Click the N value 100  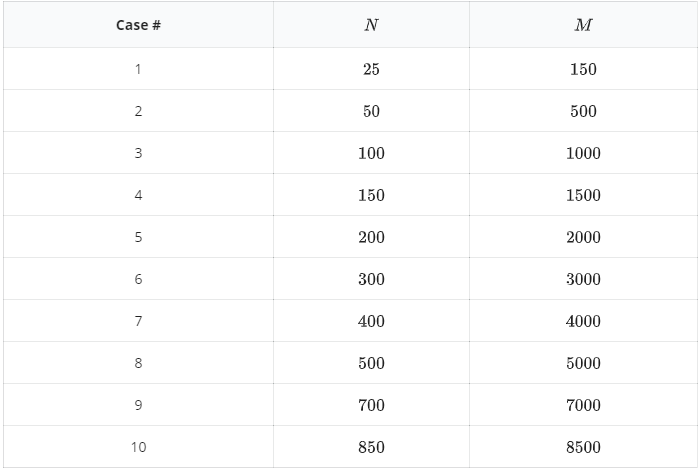tap(371, 153)
